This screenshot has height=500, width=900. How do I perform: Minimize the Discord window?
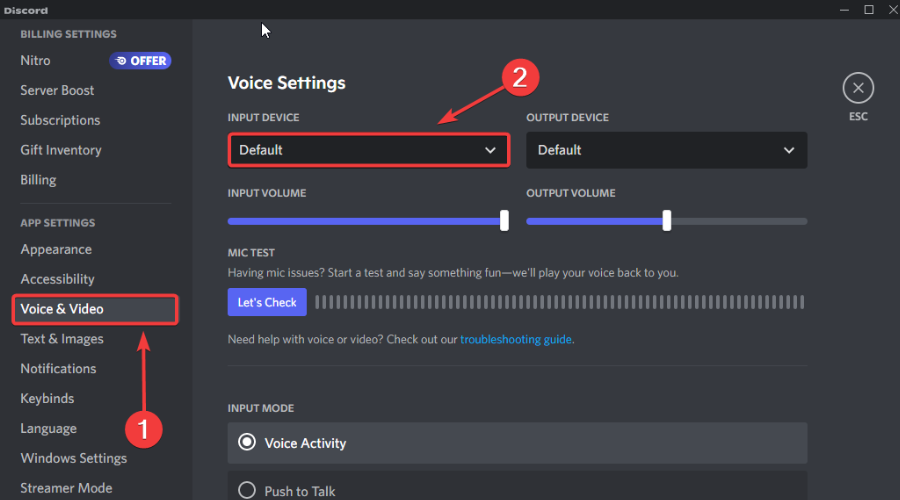click(x=844, y=10)
